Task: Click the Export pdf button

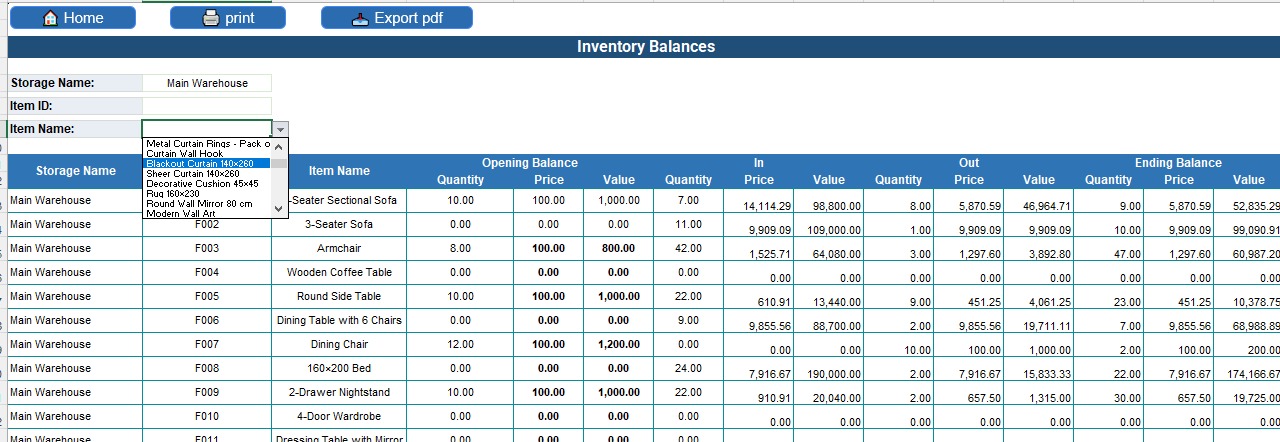Action: (x=397, y=18)
